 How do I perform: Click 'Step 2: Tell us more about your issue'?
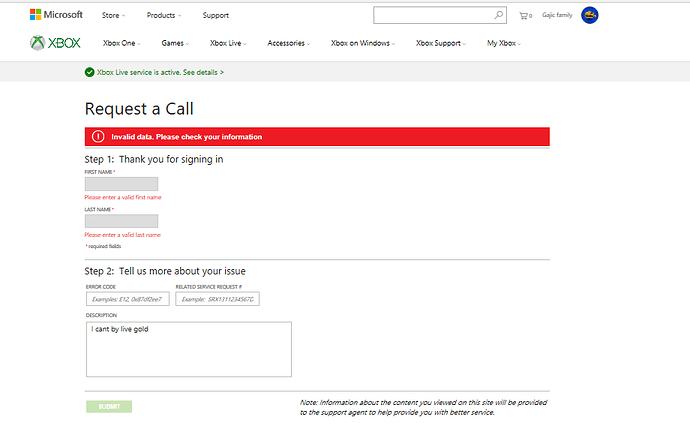point(165,271)
